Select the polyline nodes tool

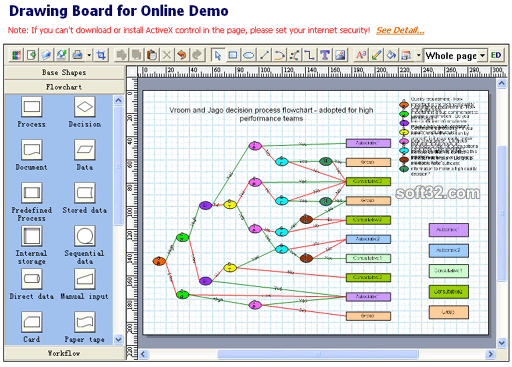point(294,55)
